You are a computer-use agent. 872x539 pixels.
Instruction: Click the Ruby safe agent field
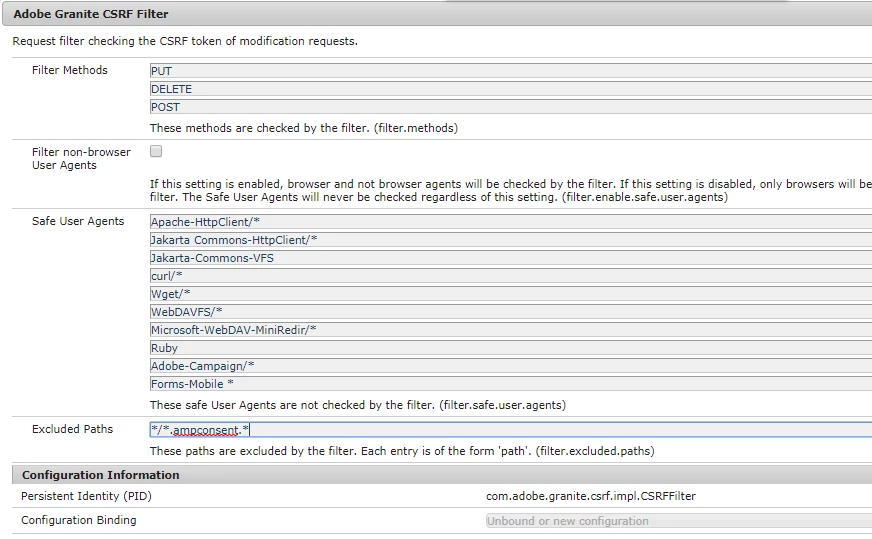click(x=511, y=348)
